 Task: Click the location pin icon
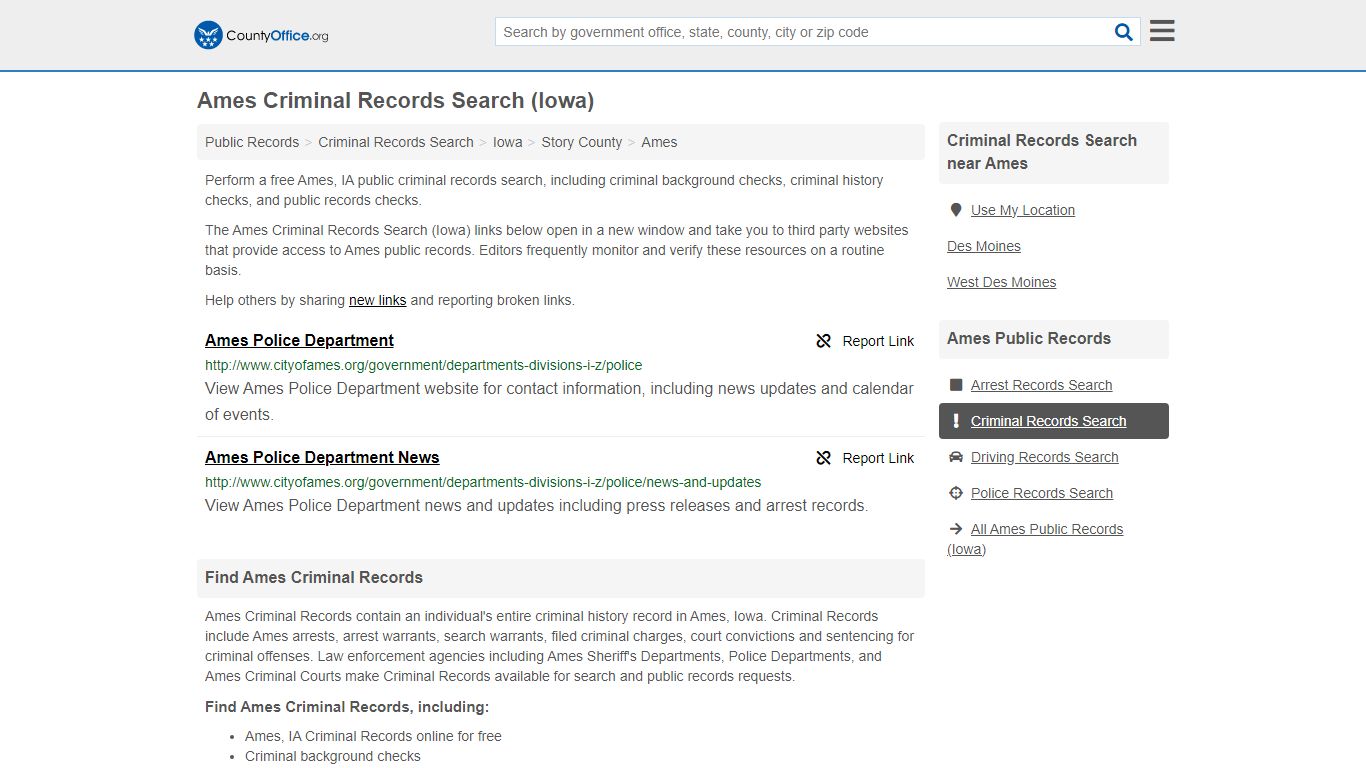956,210
